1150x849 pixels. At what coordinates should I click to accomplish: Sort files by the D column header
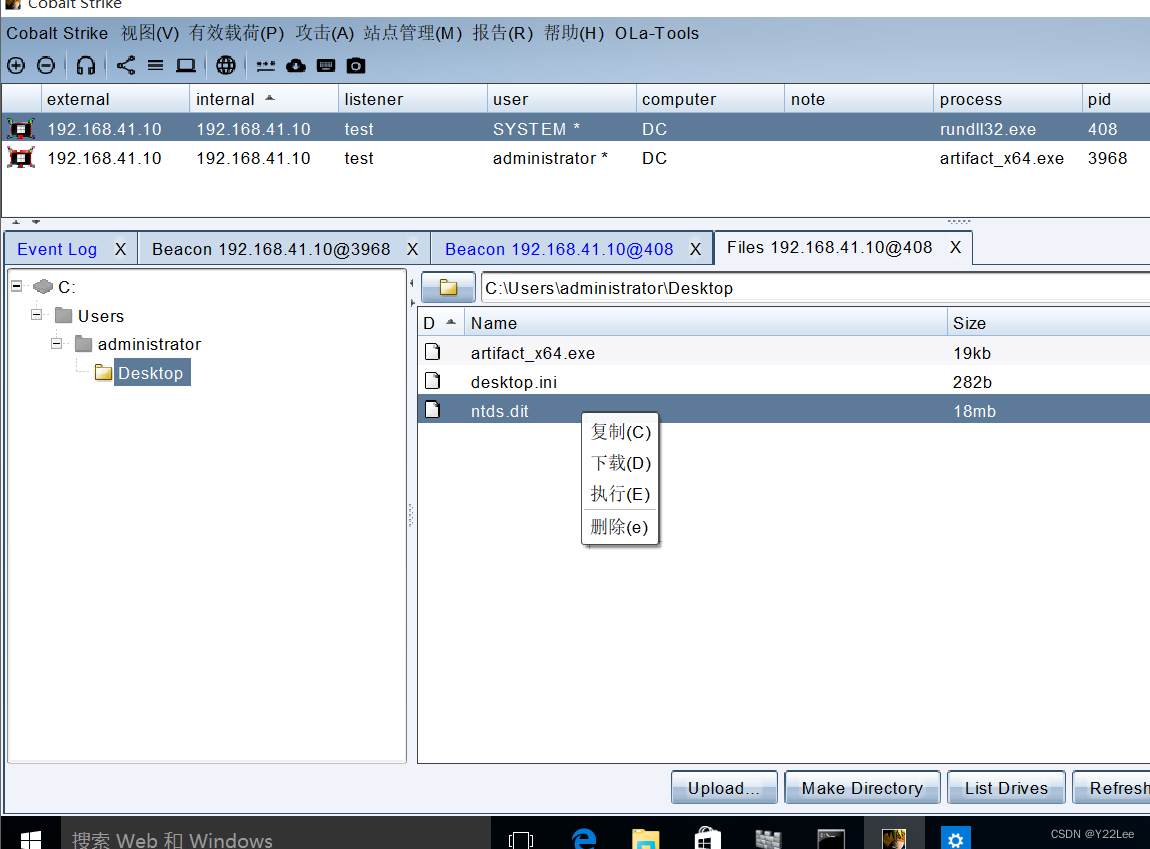tap(441, 323)
